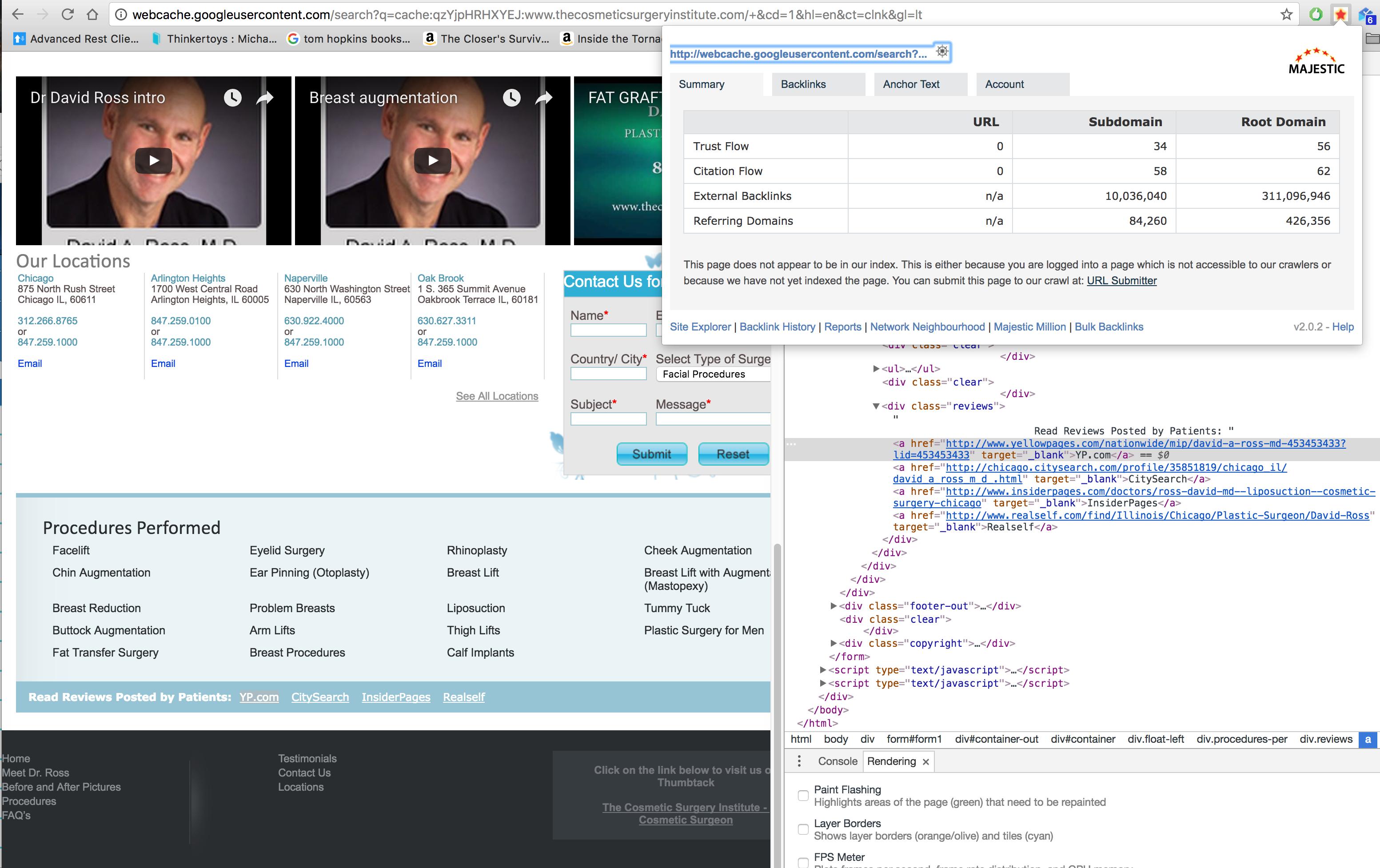Screen dimensions: 1380x868
Task: Click the Submit button on contact form
Action: (x=652, y=454)
